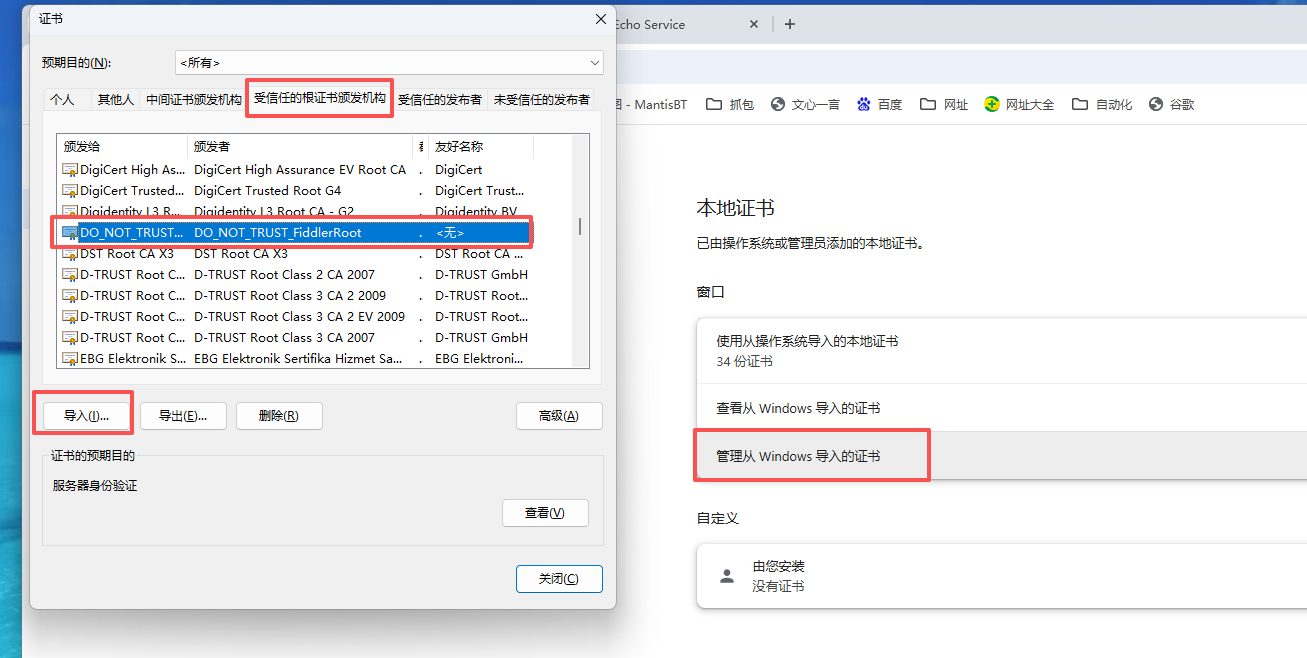Viewport: 1307px width, 658px height.
Task: Open the 未受信任的发布者 tab
Action: (x=541, y=99)
